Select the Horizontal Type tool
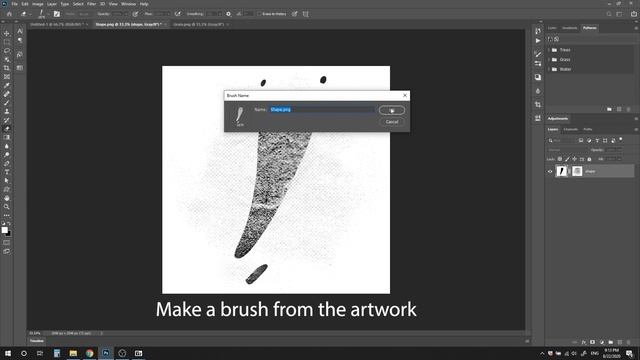Image resolution: width=640 pixels, height=360 pixels. point(7,172)
